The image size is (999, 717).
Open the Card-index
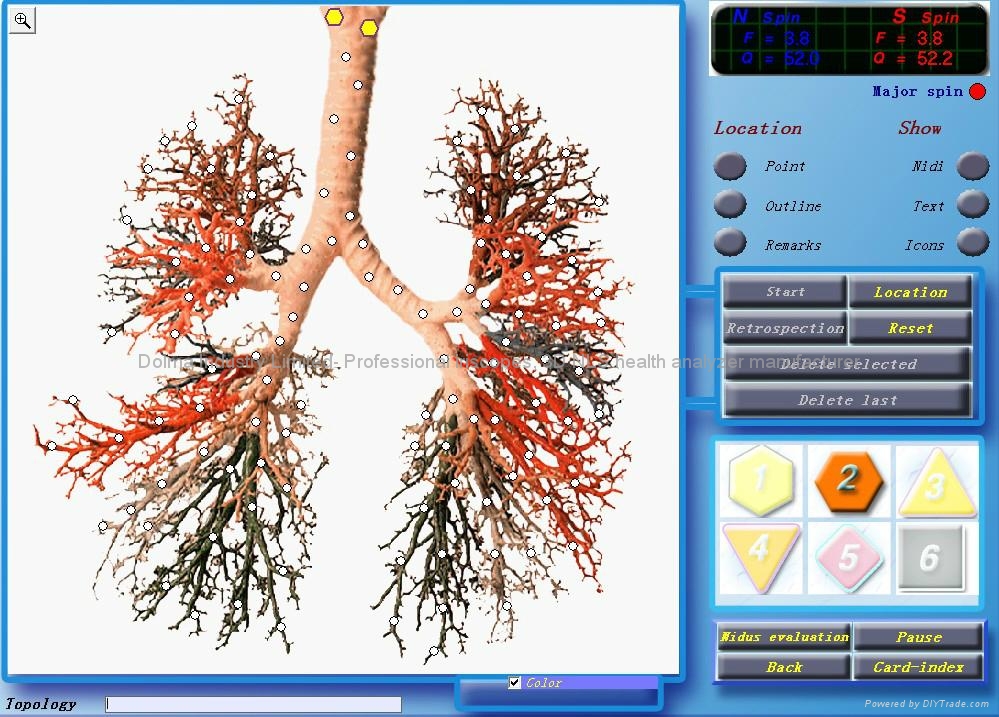click(918, 667)
